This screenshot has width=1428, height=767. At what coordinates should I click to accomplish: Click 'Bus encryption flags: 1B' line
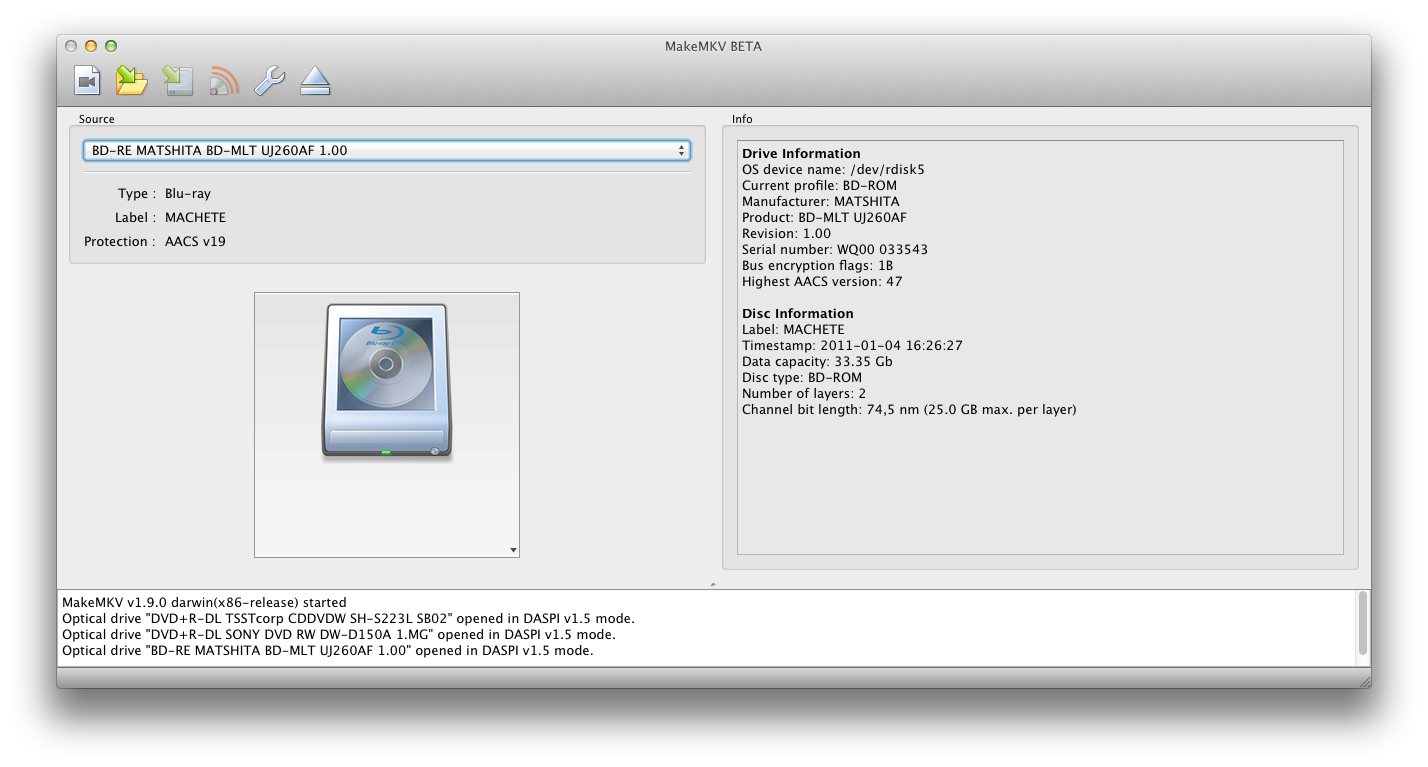click(817, 266)
